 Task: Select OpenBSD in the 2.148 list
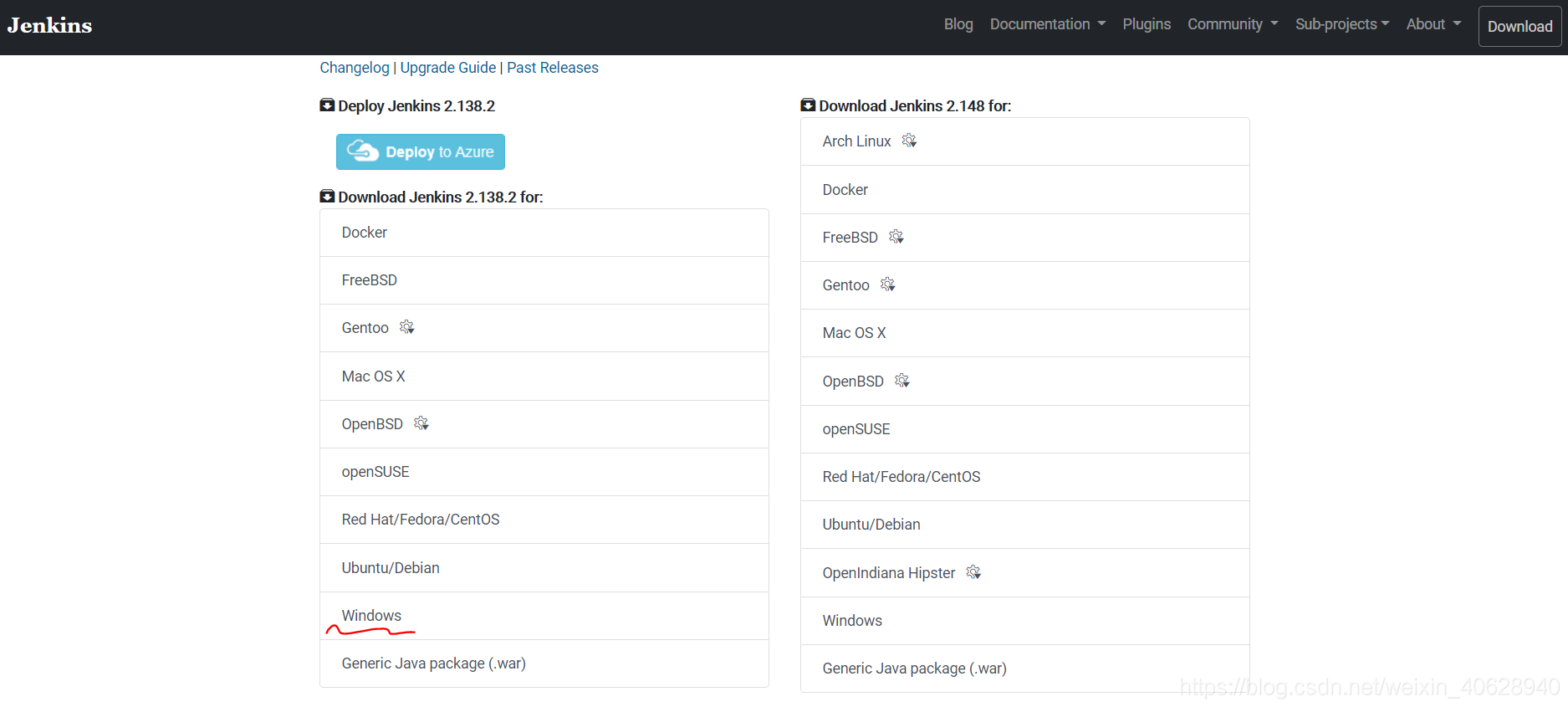1025,382
